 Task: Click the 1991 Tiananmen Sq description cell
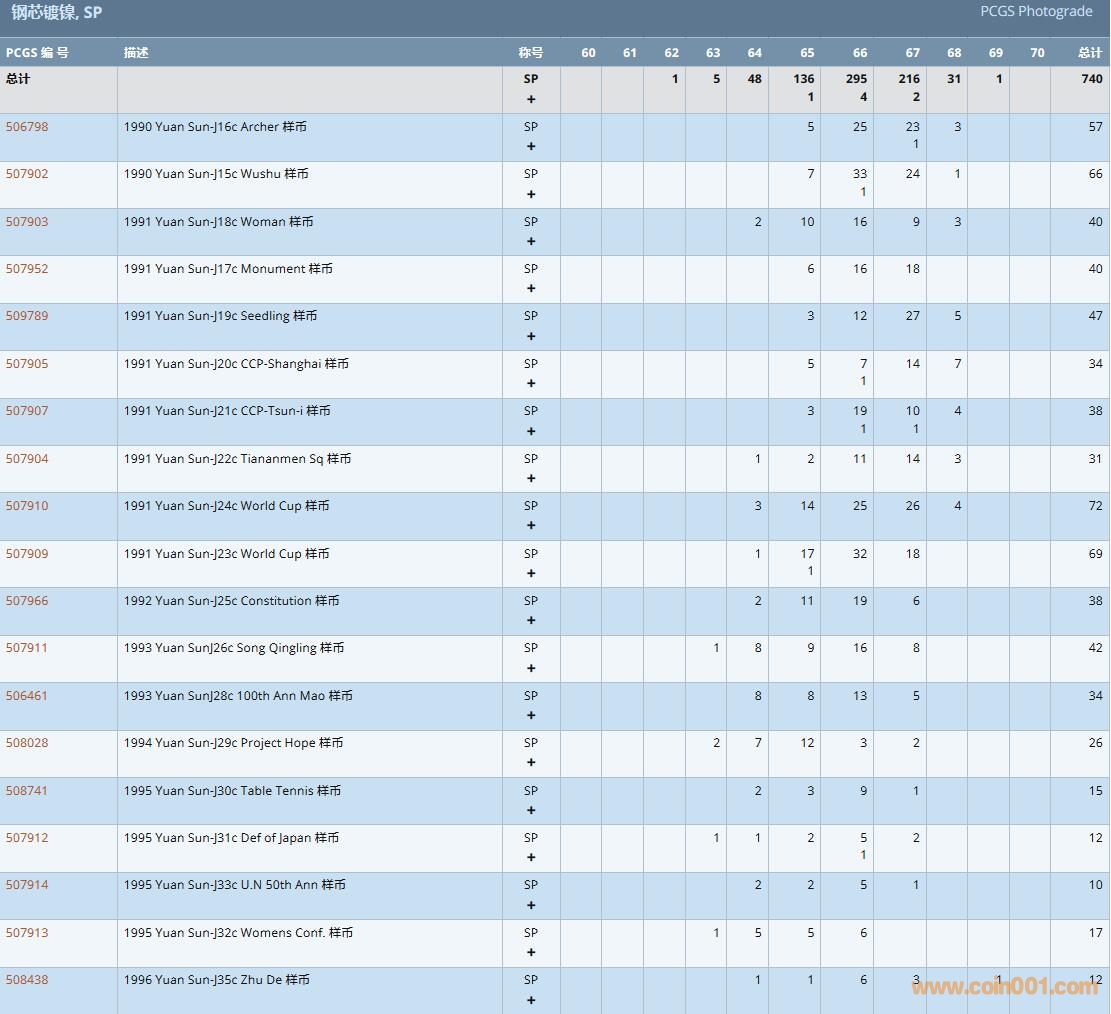click(x=237, y=459)
